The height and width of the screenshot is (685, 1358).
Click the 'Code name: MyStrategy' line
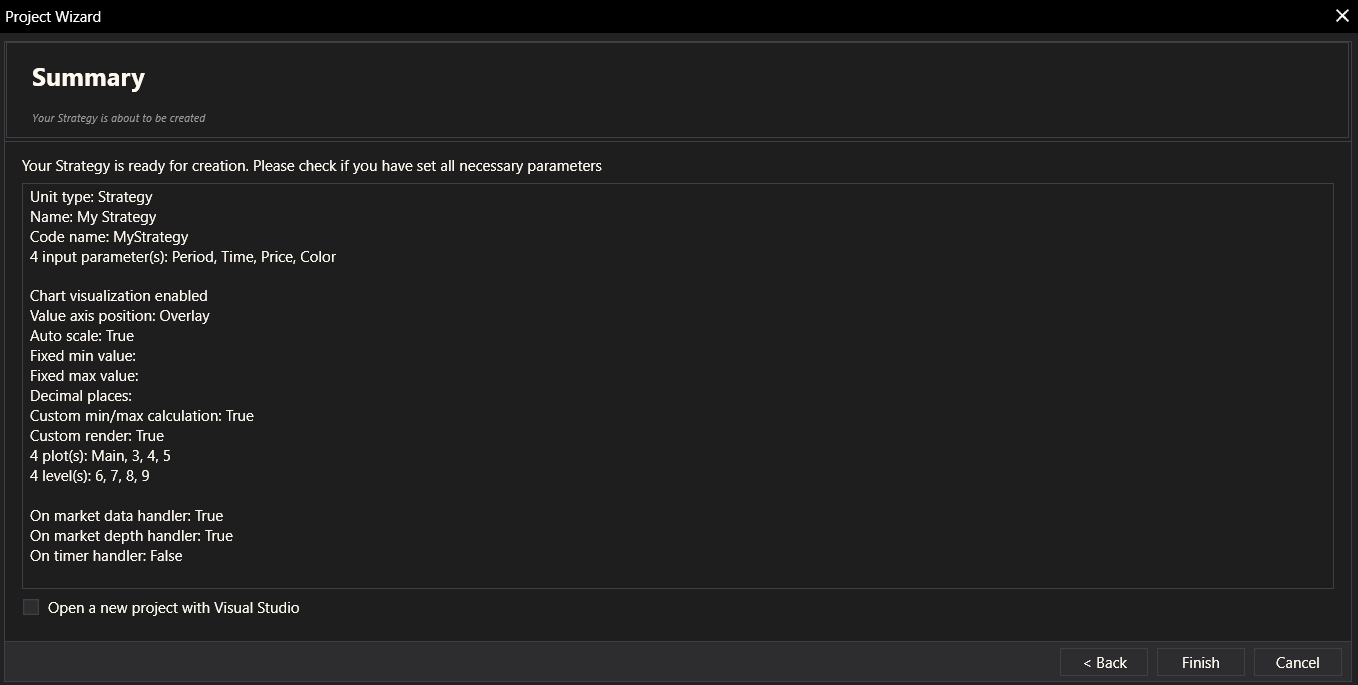(x=109, y=237)
